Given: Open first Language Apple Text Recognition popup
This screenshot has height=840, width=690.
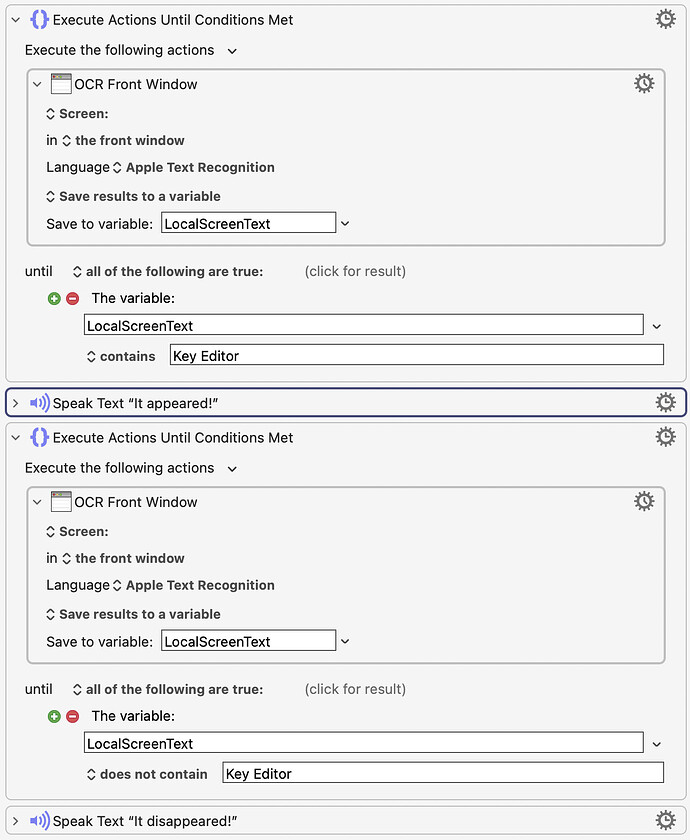Looking at the screenshot, I should click(193, 168).
